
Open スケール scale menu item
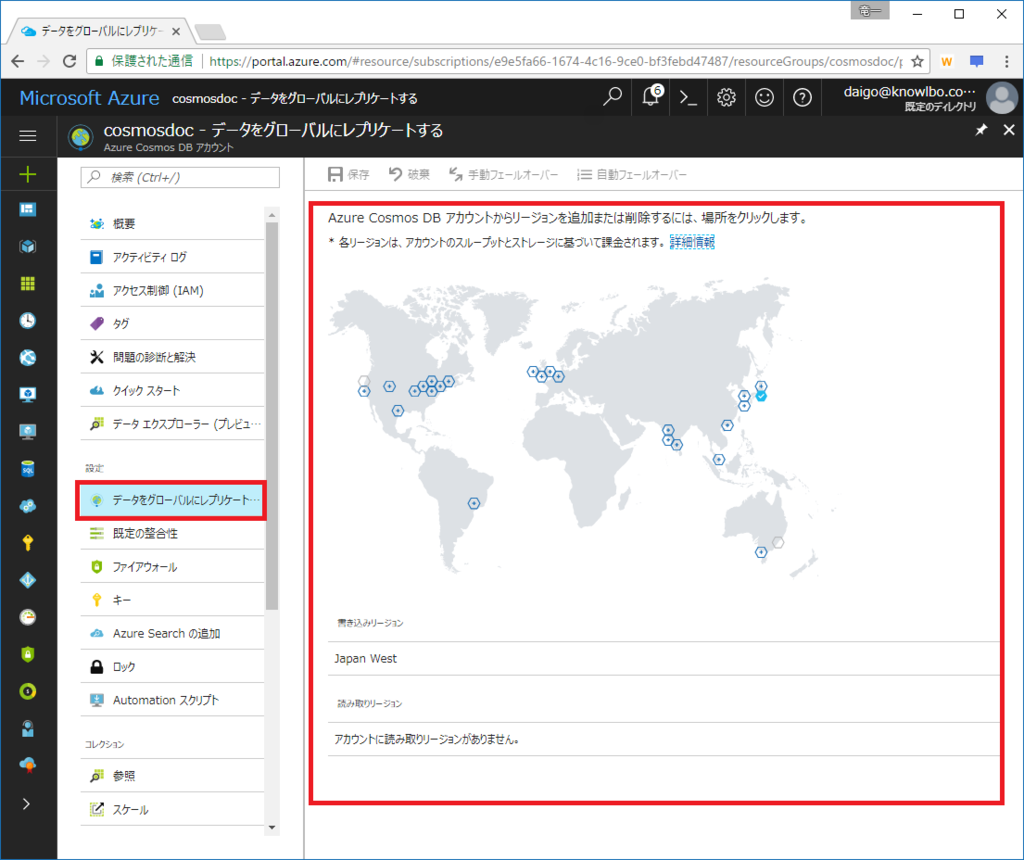click(x=172, y=810)
